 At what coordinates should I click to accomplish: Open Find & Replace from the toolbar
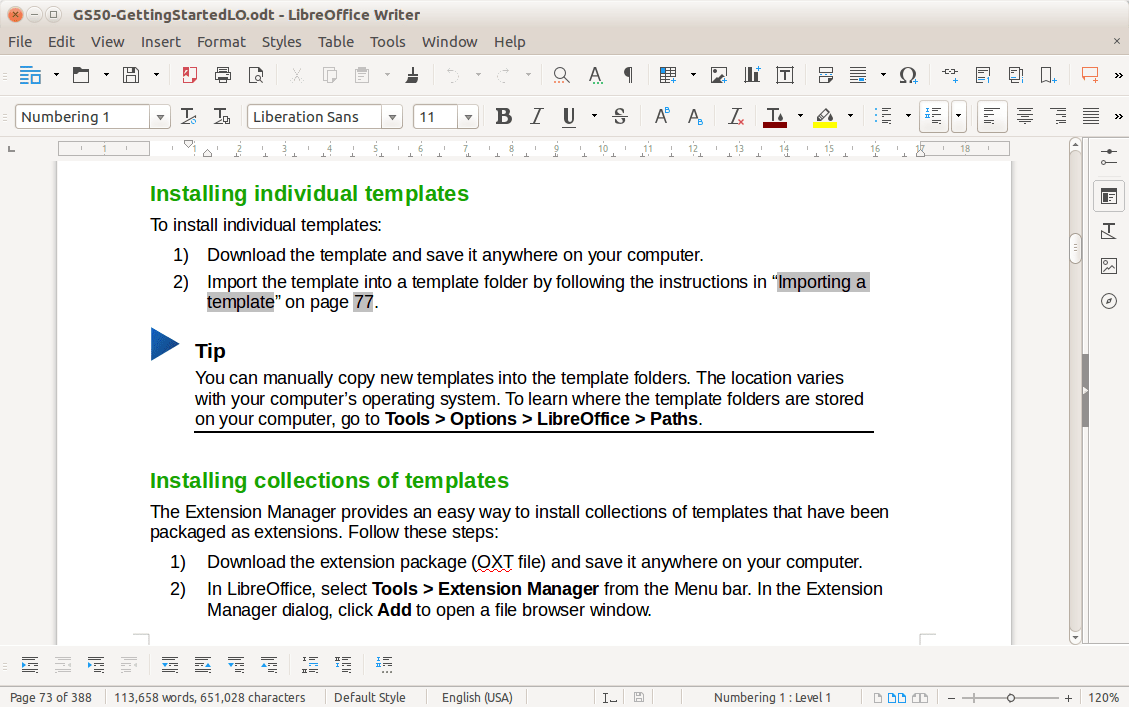(x=560, y=75)
